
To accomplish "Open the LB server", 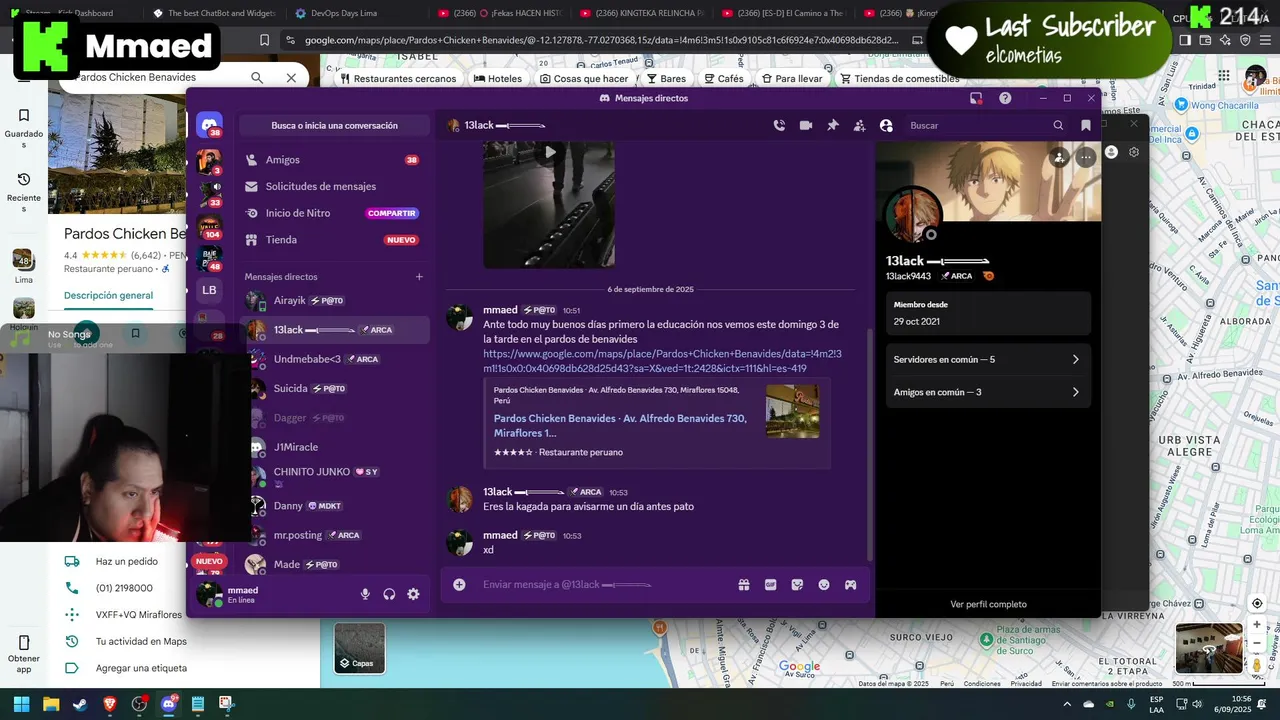I will click(x=209, y=290).
